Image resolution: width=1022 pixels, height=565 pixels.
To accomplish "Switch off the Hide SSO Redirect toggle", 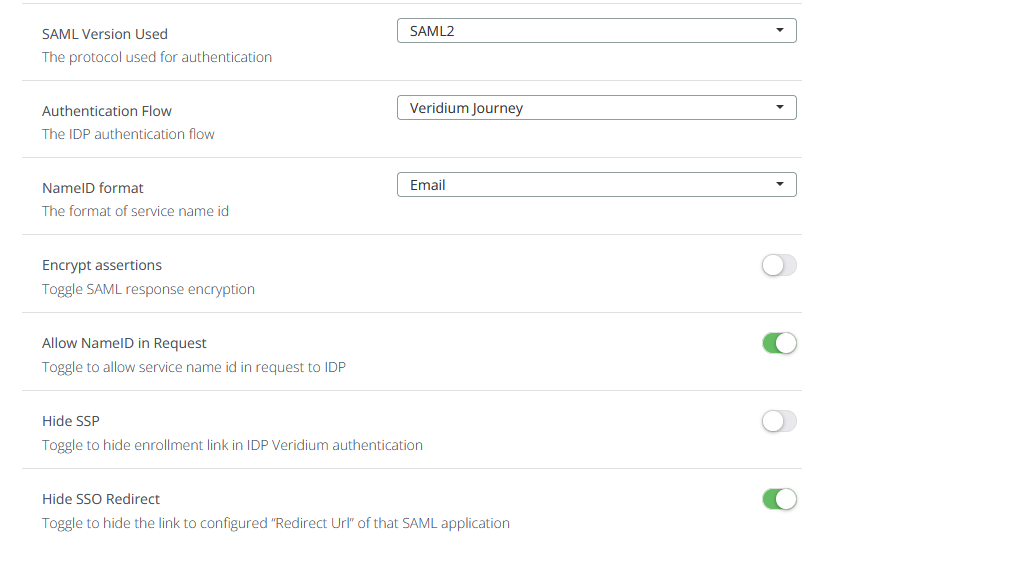I will point(779,499).
